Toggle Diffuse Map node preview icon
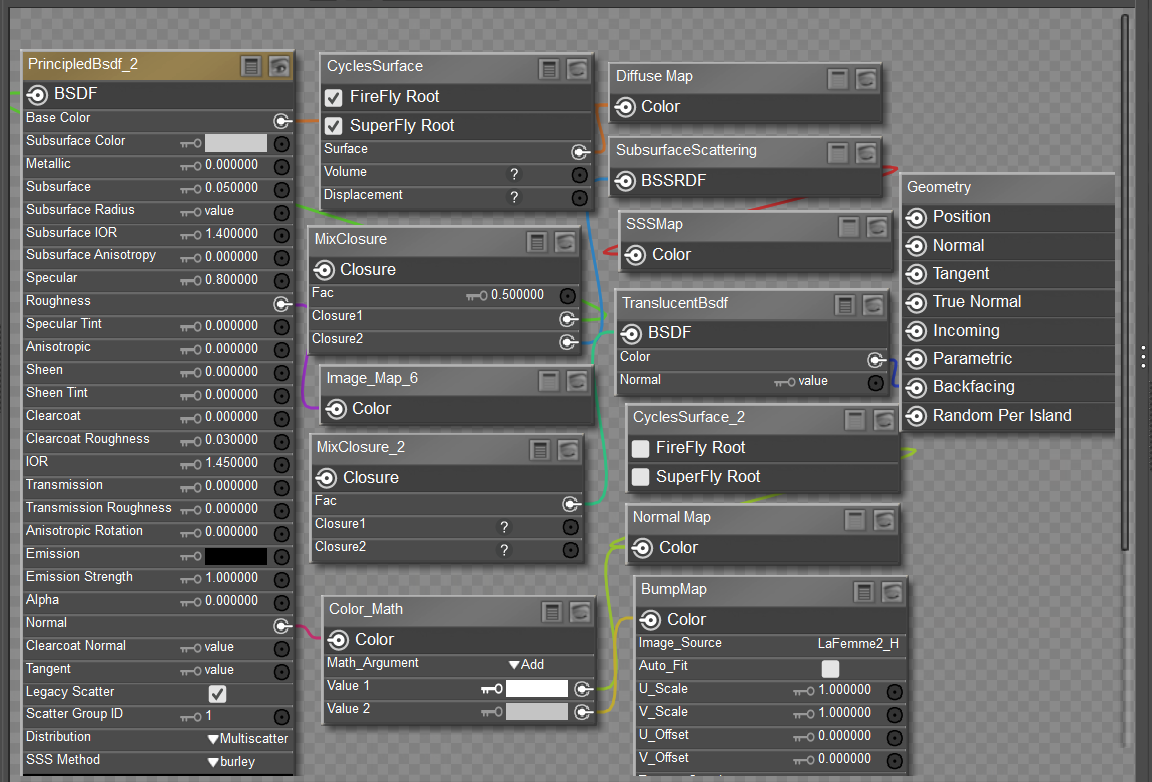1152x782 pixels. pos(866,79)
